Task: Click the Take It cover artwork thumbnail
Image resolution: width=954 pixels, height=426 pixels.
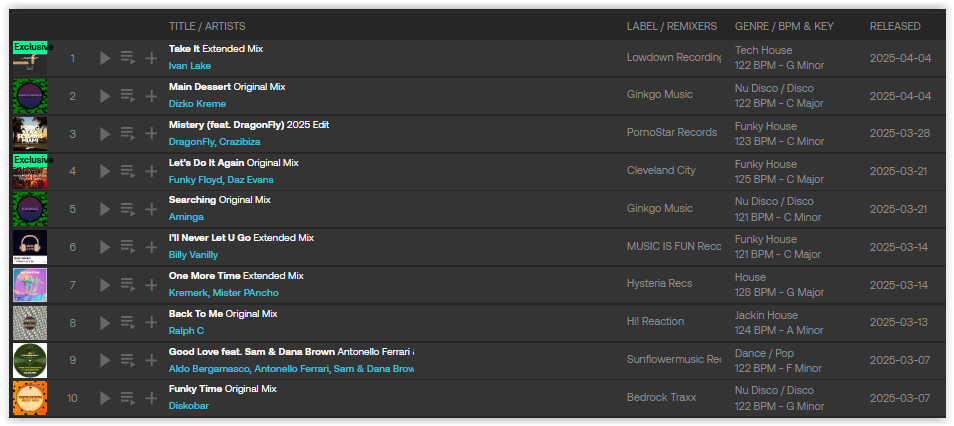Action: pos(30,58)
